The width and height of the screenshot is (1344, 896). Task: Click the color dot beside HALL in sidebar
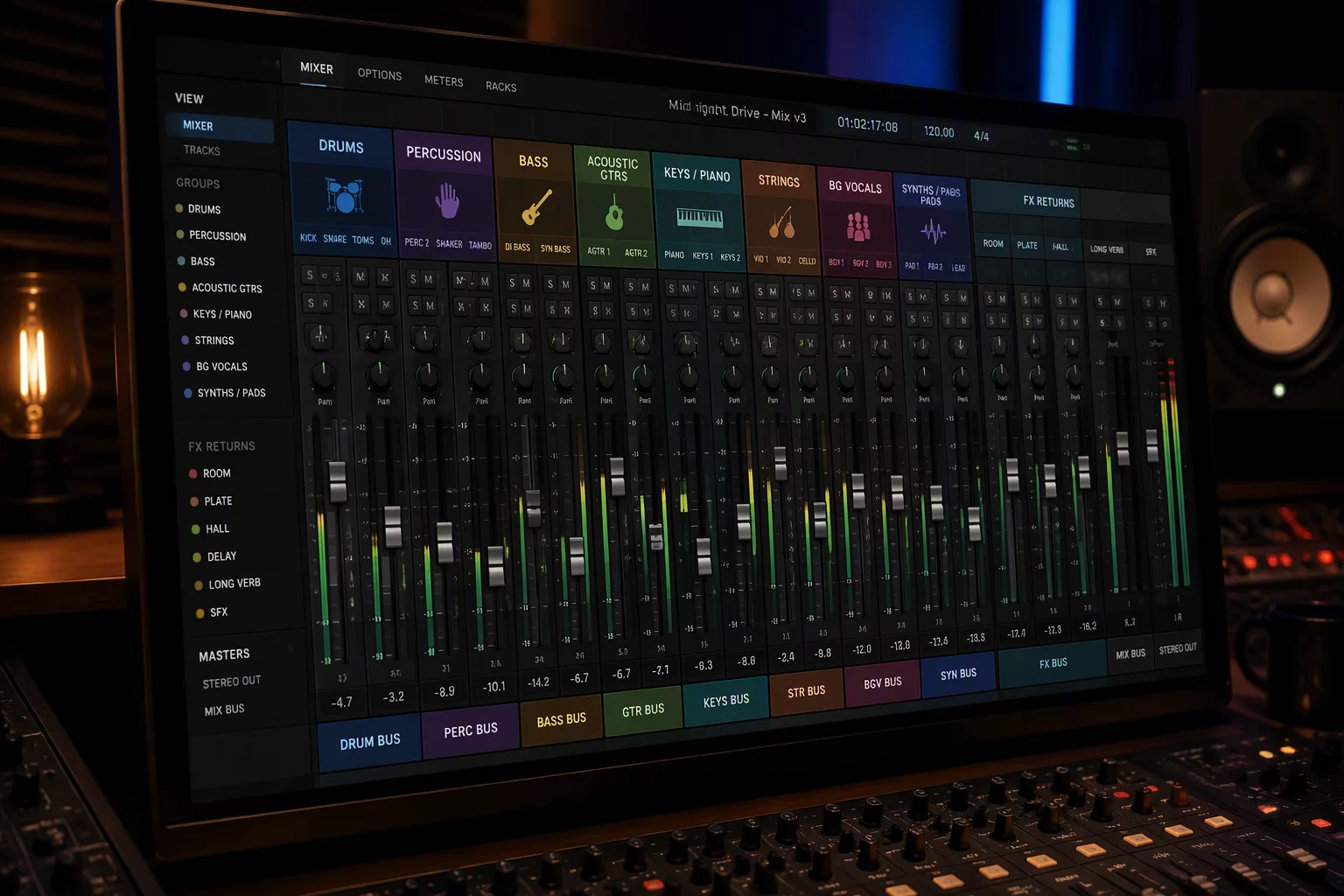pos(195,529)
